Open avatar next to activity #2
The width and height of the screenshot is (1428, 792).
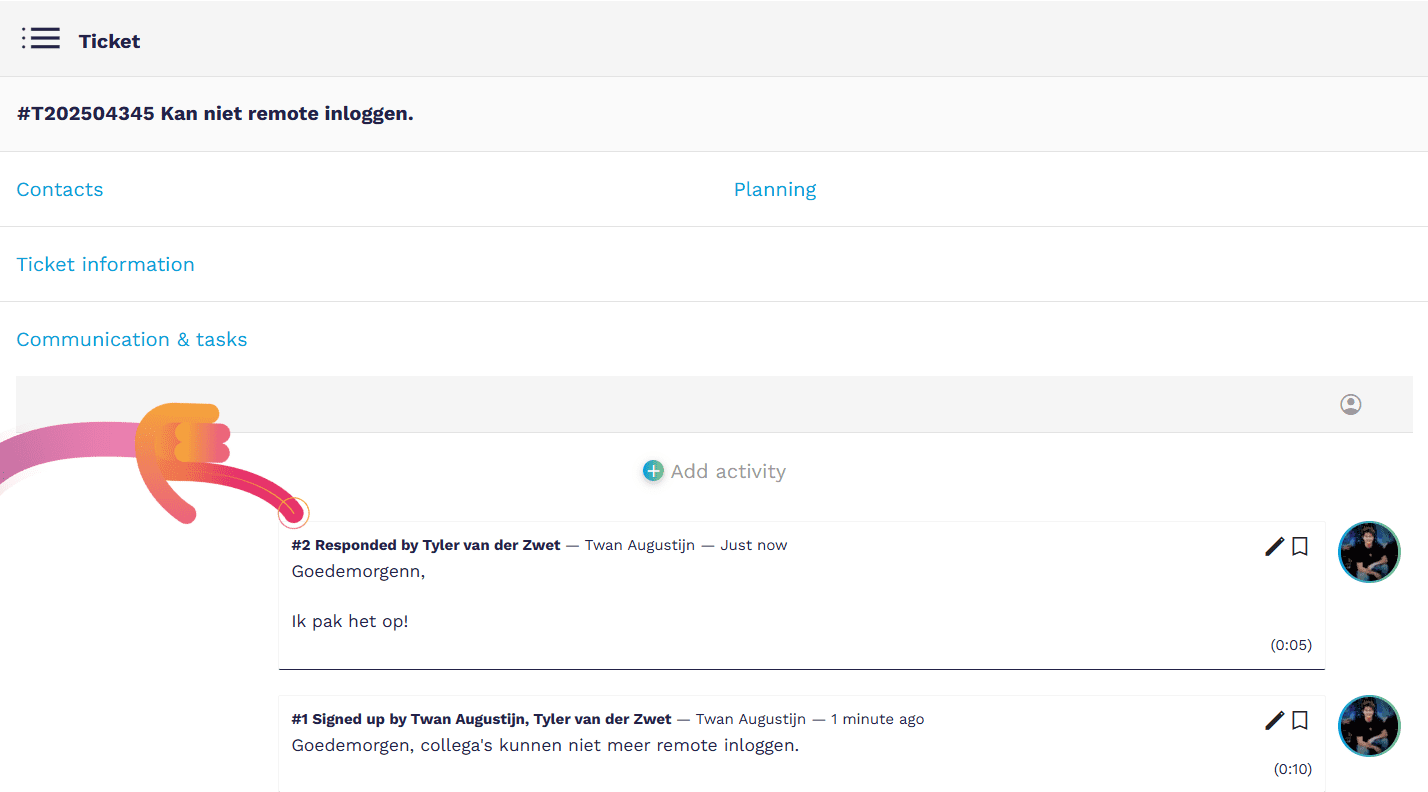point(1368,552)
